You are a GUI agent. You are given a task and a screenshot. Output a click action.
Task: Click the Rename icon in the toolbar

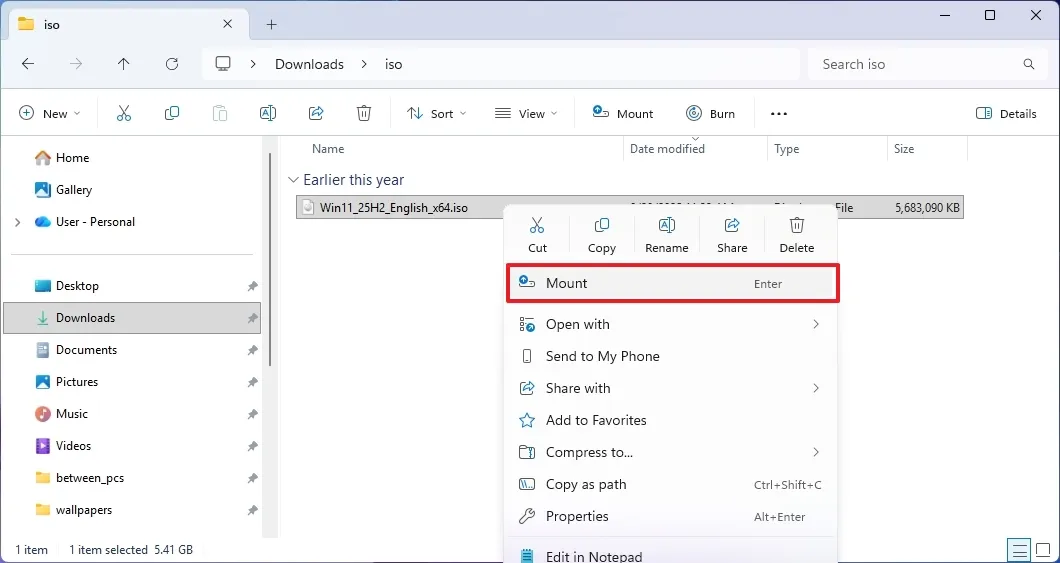(268, 114)
